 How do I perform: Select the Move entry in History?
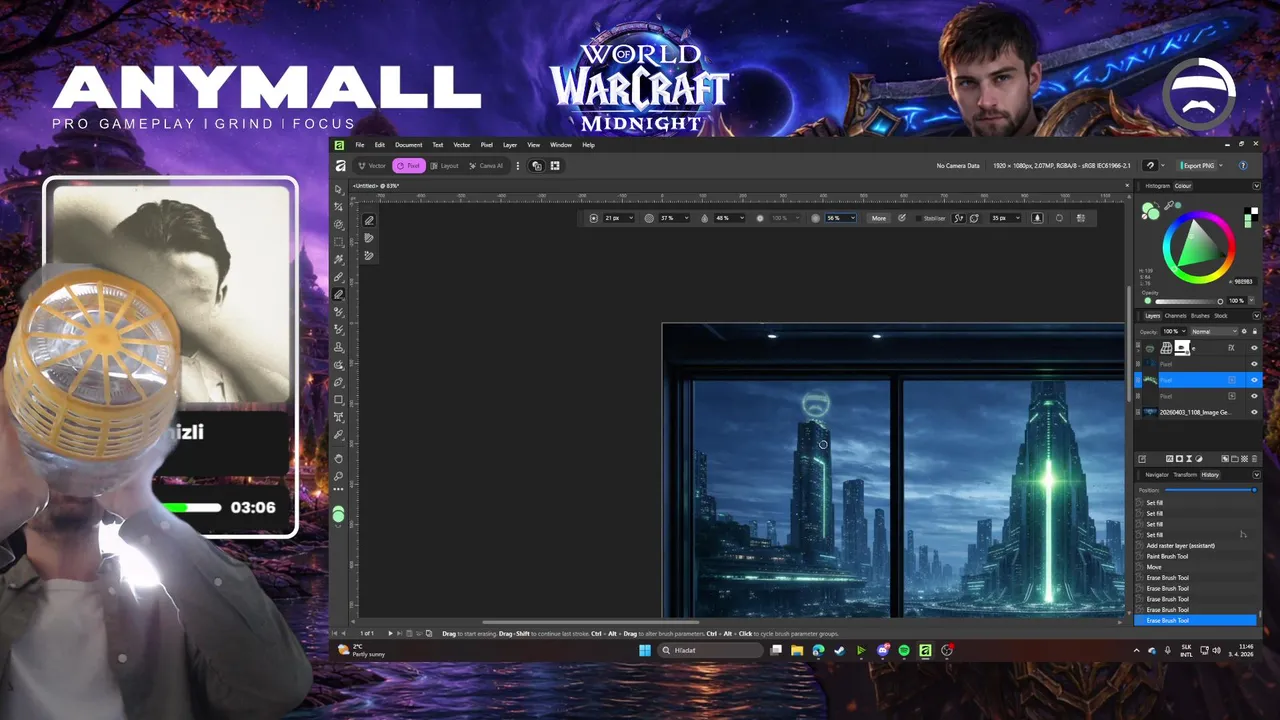1154,567
